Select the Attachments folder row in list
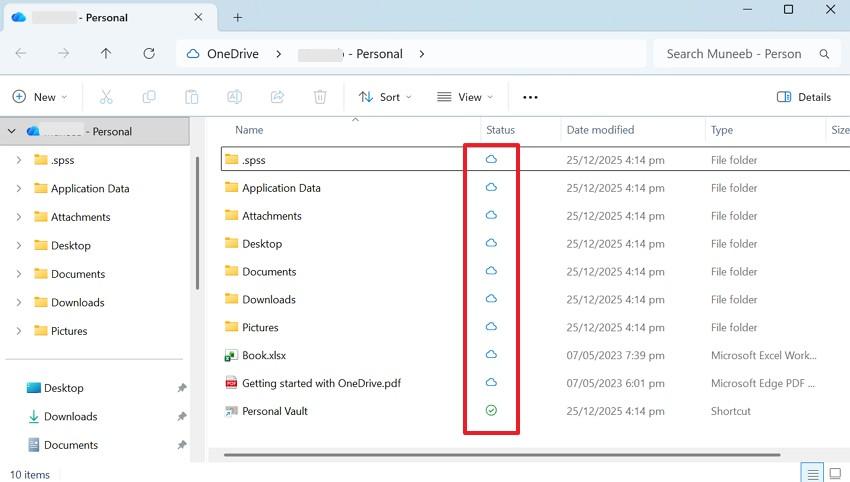This screenshot has width=850, height=482. 536,216
